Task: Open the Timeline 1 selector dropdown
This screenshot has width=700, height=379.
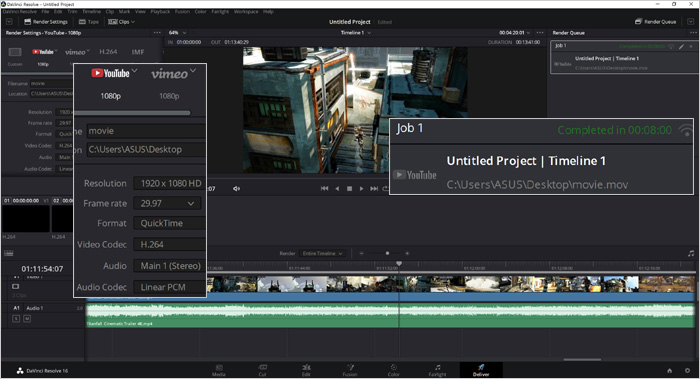Action: (x=356, y=33)
